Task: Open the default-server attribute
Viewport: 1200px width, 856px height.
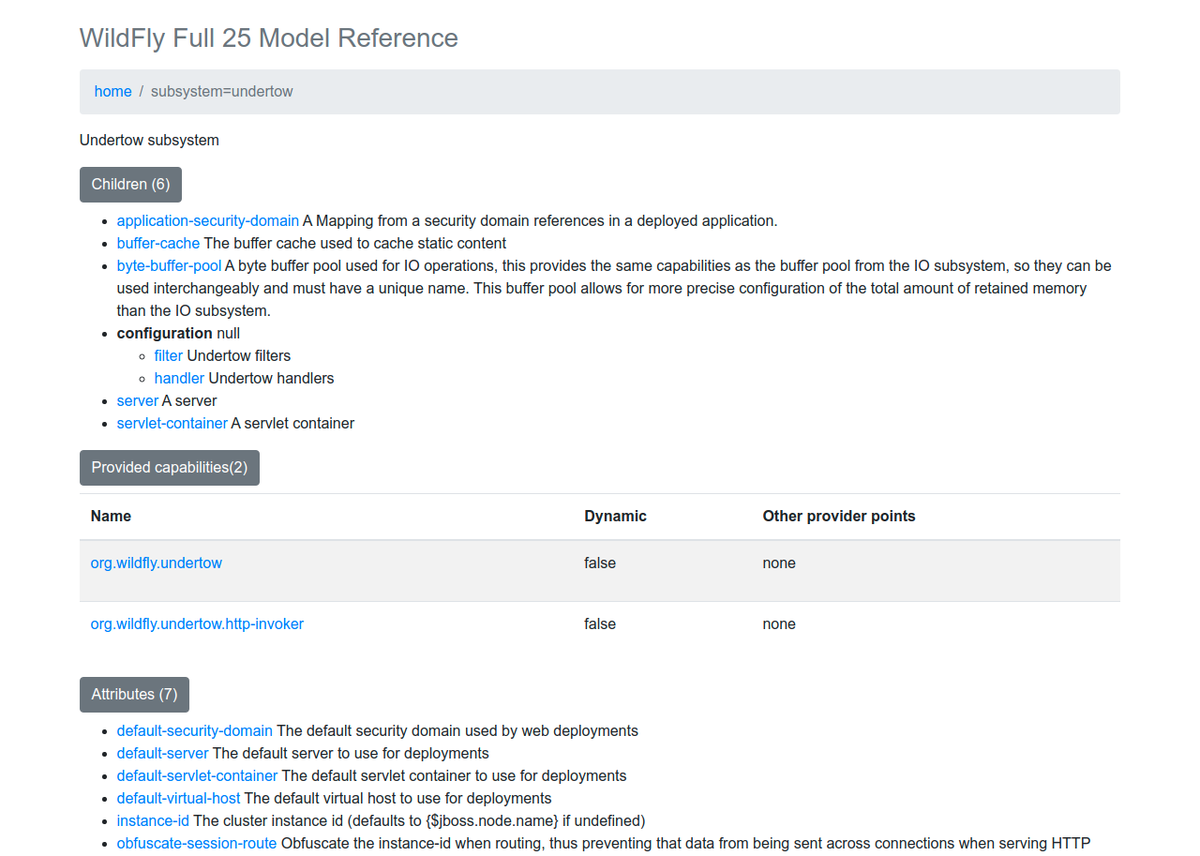Action: point(162,753)
